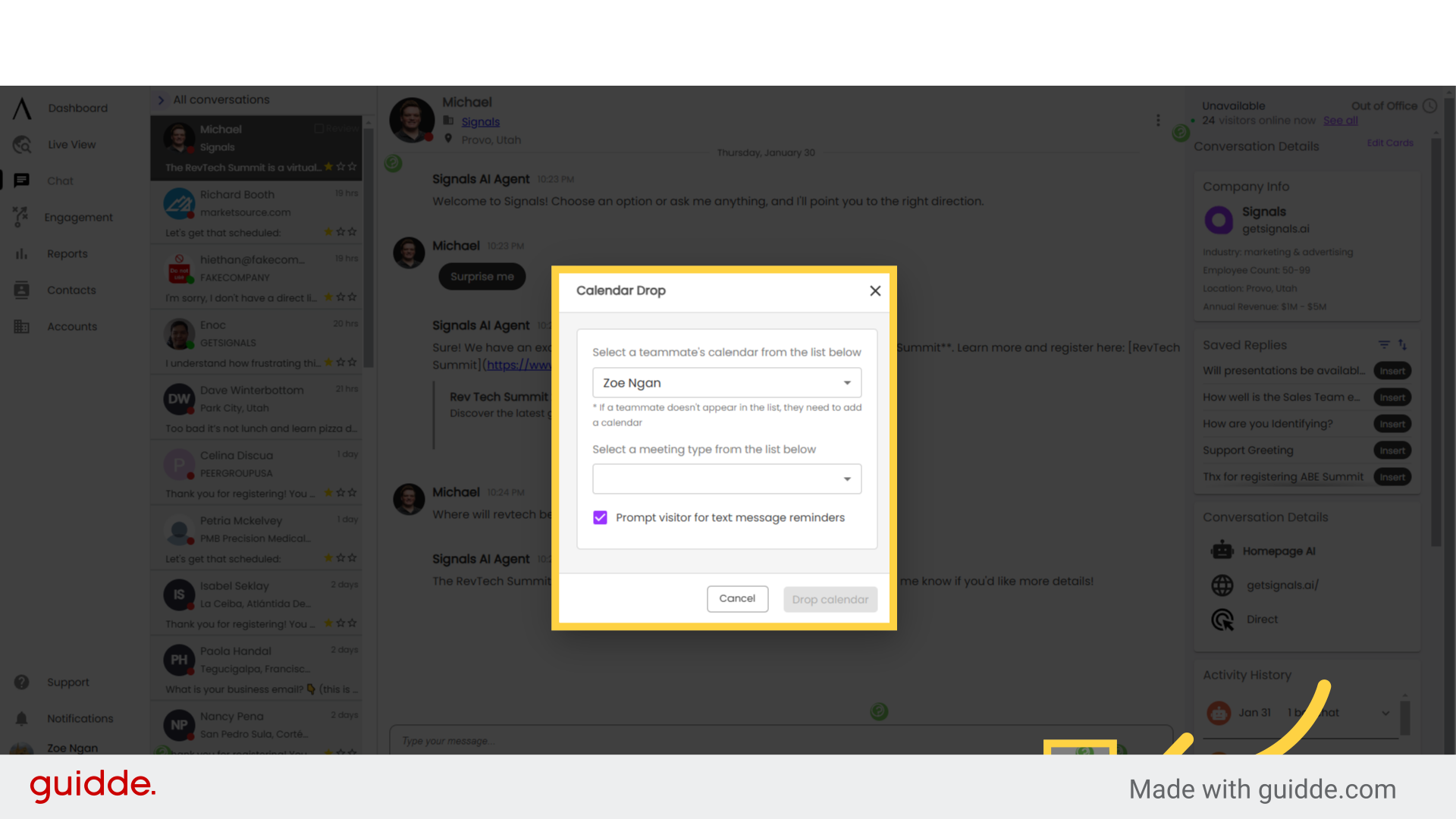The height and width of the screenshot is (819, 1456).
Task: Click the Surprise me chat button
Action: (x=482, y=277)
